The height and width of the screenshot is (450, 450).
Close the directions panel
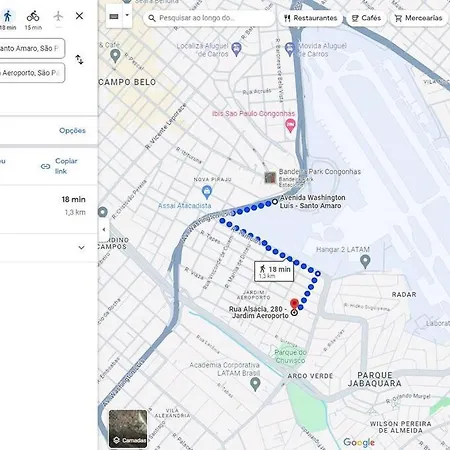79,16
